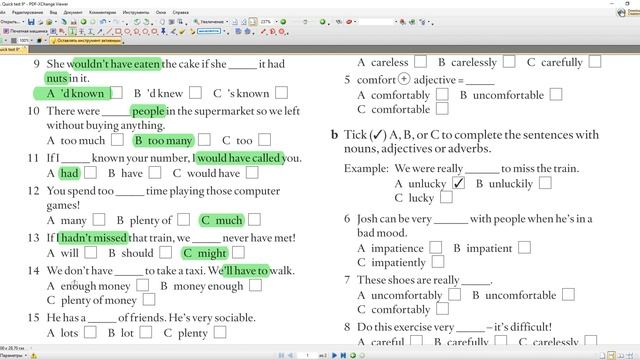Expand the search field dropdown arrow
Screen dimensions: 640x360
click(396, 22)
